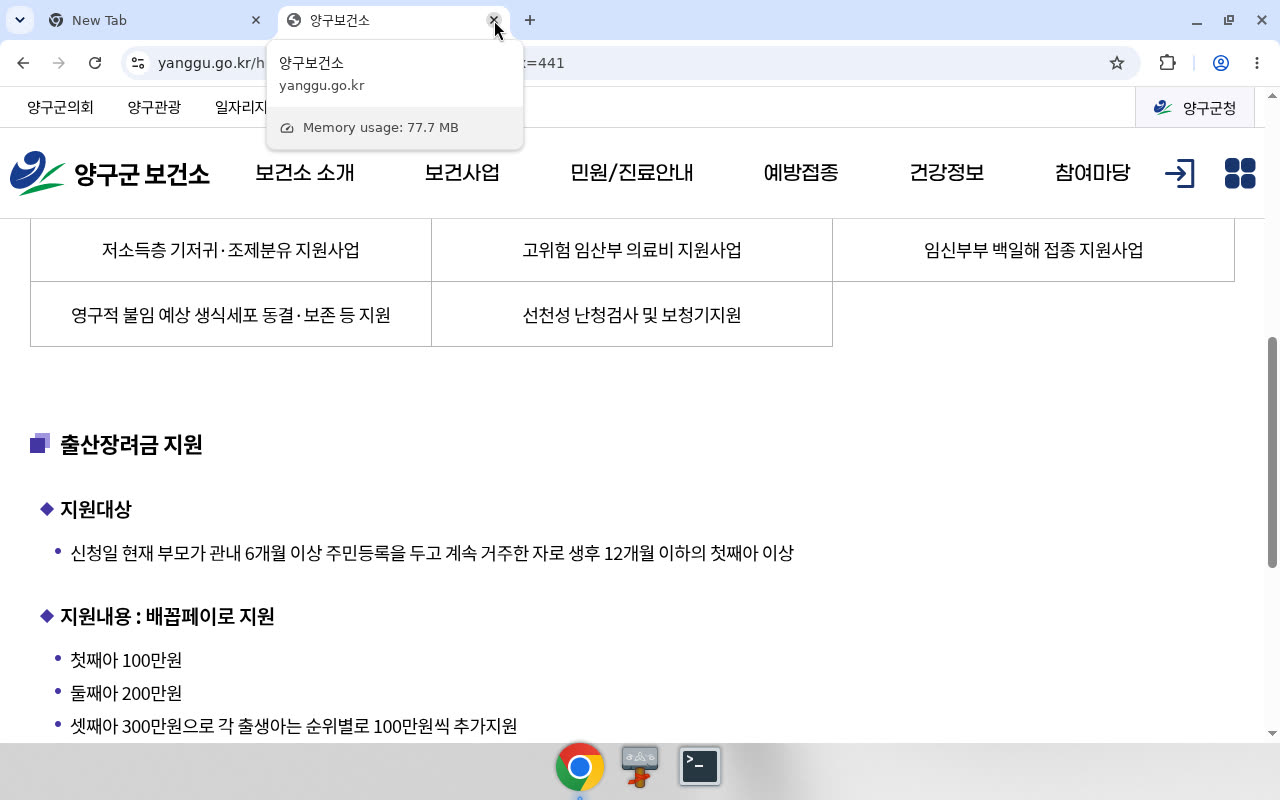Viewport: 1280px width, 800px height.
Task: Open the 보건소 소개 menu
Action: coord(304,173)
